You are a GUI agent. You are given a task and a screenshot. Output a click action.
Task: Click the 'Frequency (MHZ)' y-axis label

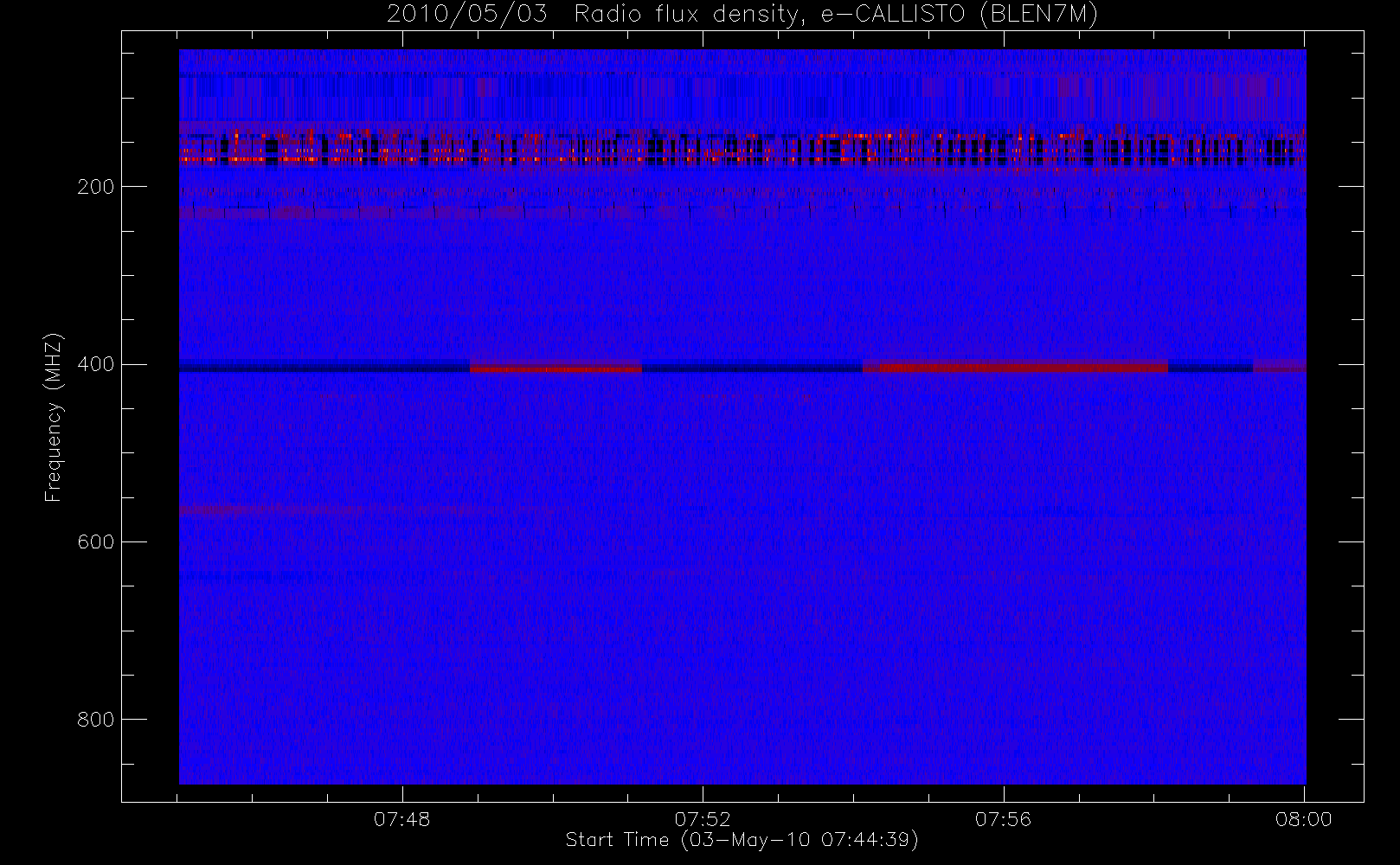tap(54, 417)
